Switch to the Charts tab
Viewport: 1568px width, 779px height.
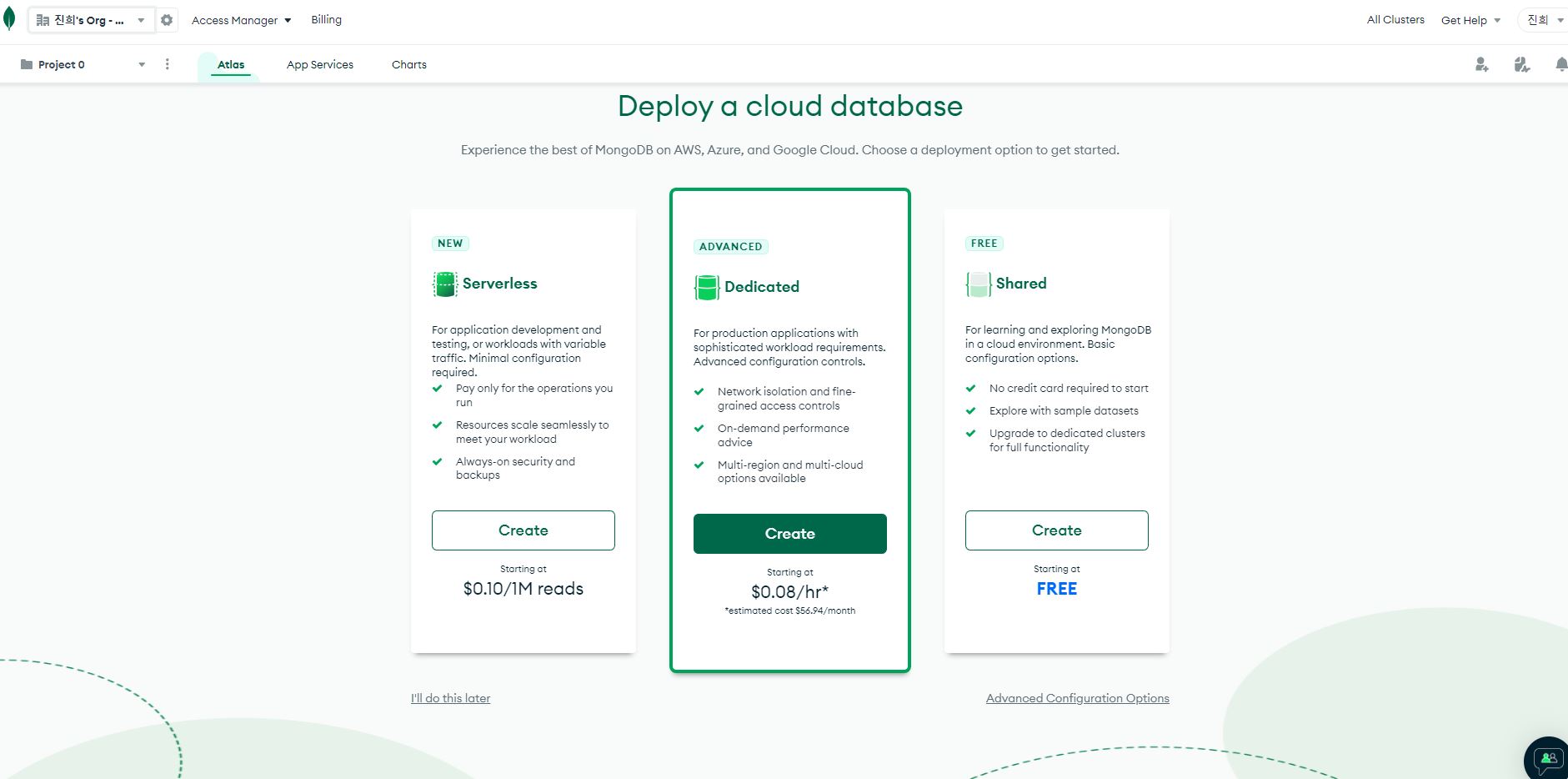tap(409, 64)
